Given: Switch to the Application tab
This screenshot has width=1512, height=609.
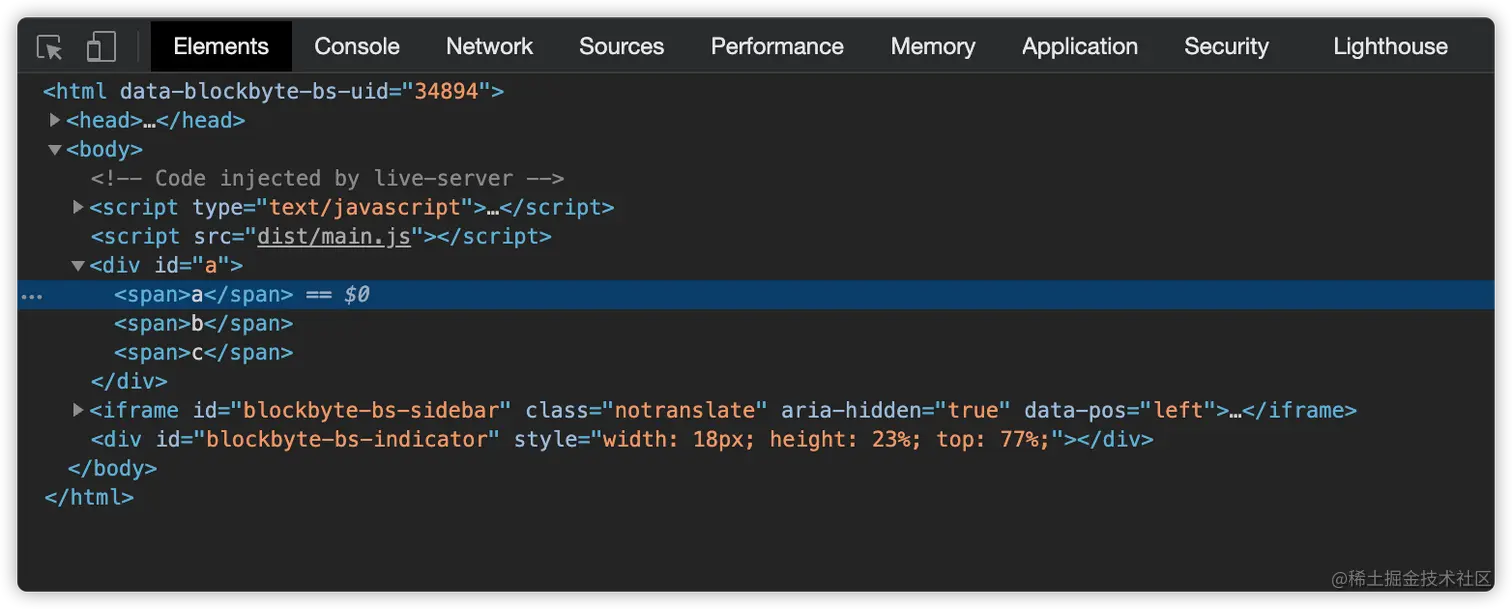Looking at the screenshot, I should click(x=1080, y=46).
